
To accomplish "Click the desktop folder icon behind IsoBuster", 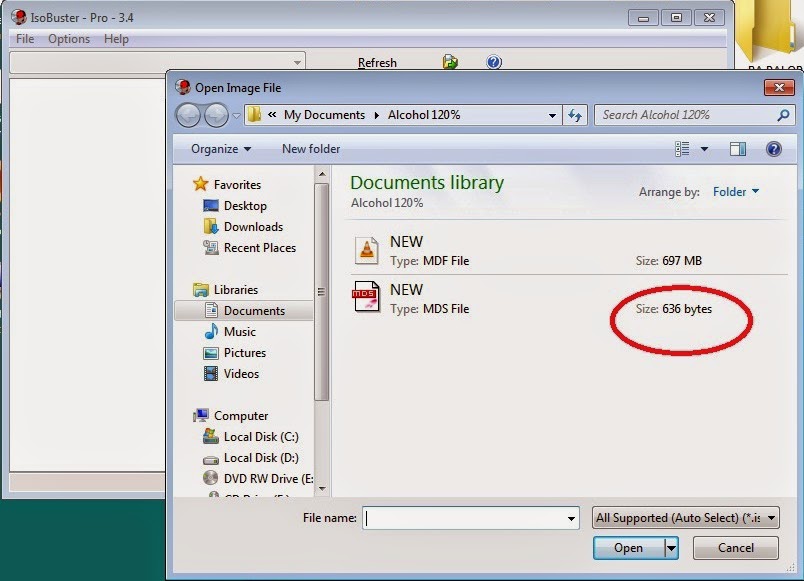I will [x=768, y=31].
